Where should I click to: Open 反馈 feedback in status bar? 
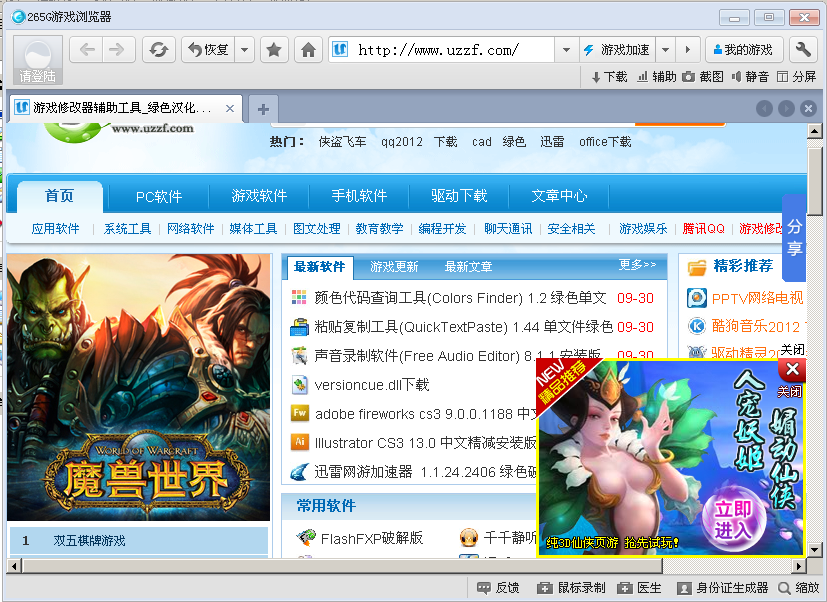(x=498, y=588)
